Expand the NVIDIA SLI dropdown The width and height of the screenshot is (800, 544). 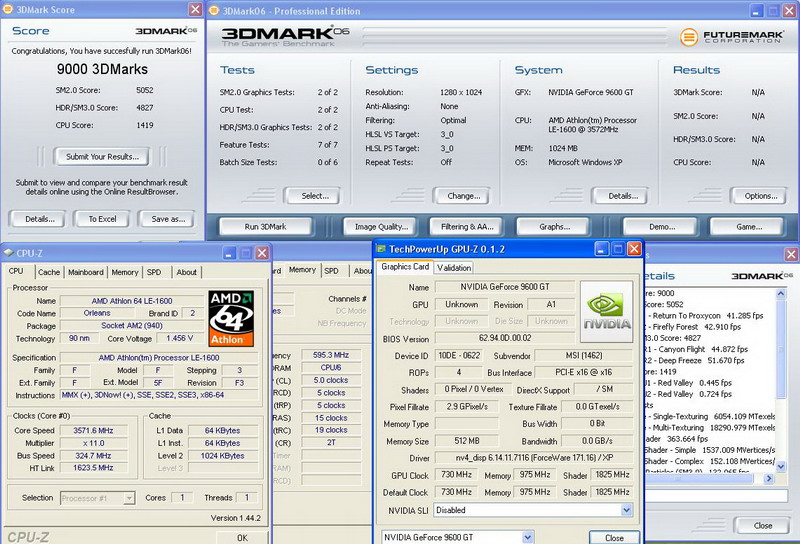[627, 510]
